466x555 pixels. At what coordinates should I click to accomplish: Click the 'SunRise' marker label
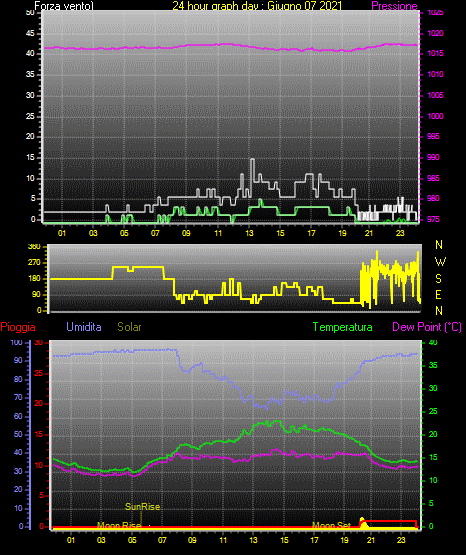coord(143,507)
